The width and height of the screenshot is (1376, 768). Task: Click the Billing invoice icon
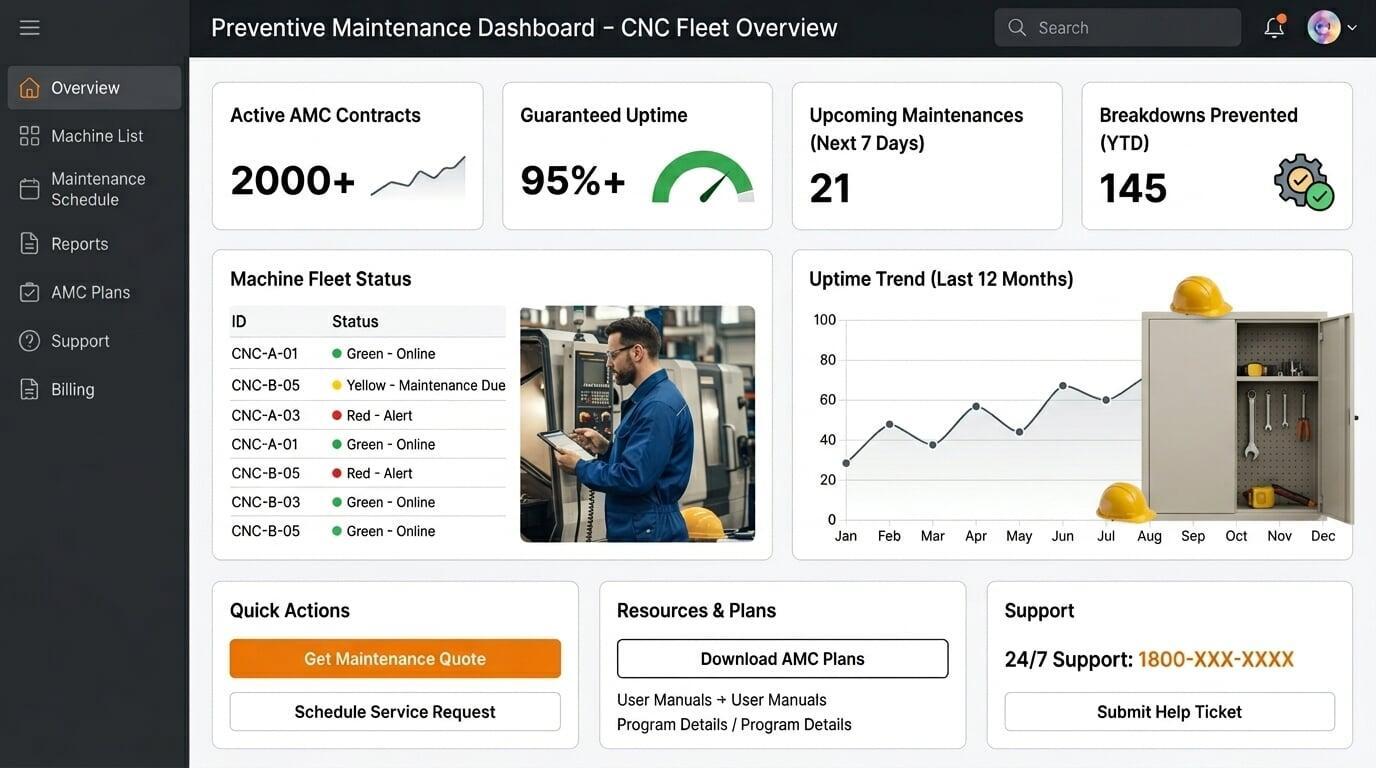(x=30, y=389)
